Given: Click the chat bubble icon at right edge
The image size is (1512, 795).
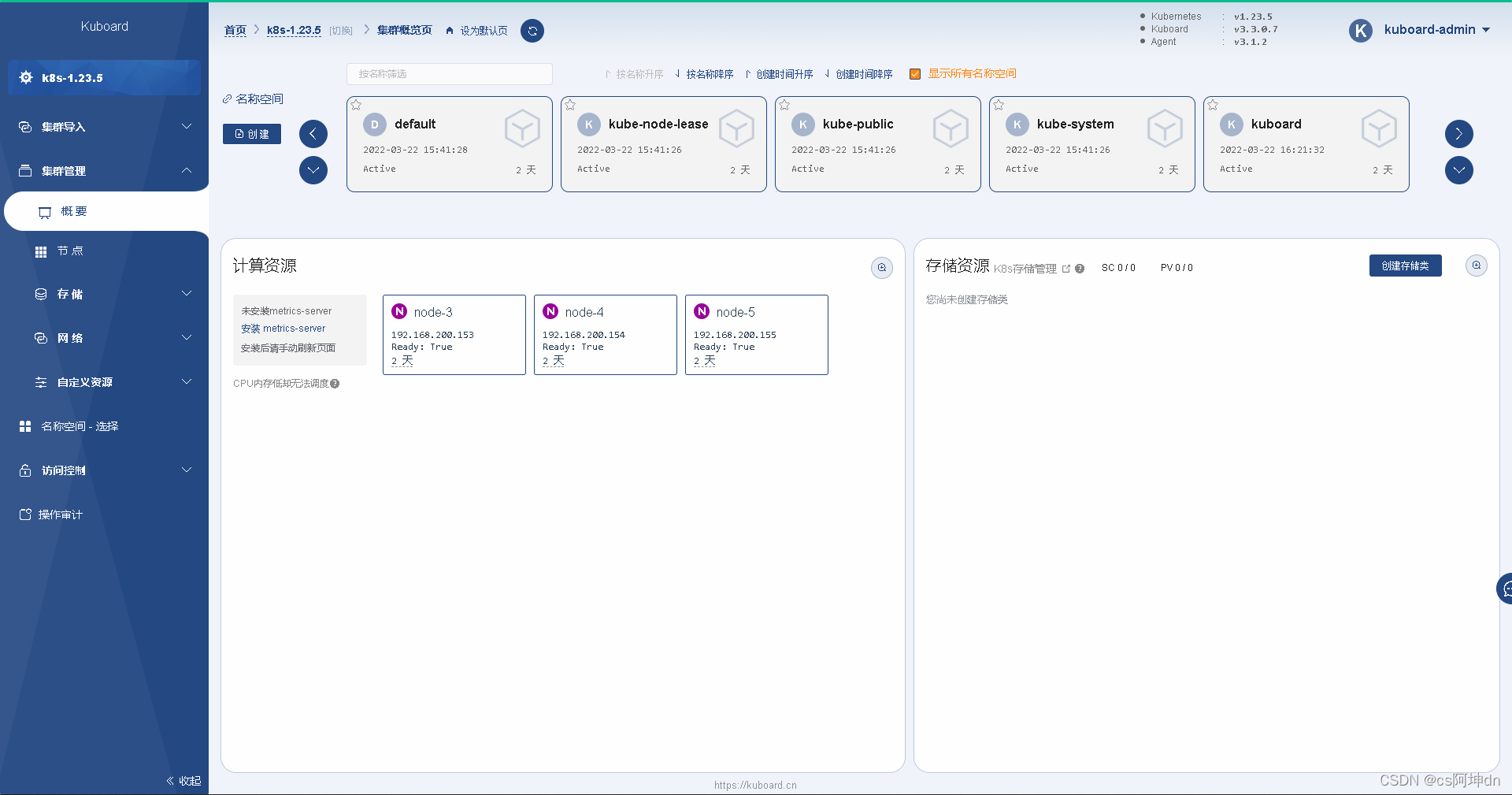Looking at the screenshot, I should (x=1506, y=589).
